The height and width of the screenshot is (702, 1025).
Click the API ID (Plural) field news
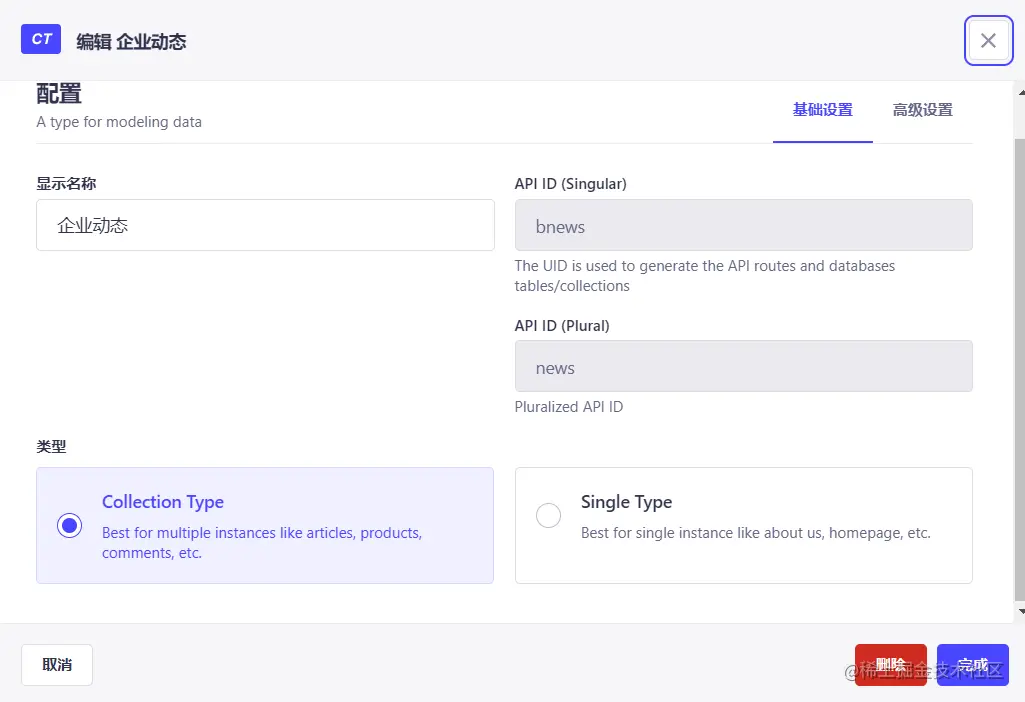[x=743, y=367]
